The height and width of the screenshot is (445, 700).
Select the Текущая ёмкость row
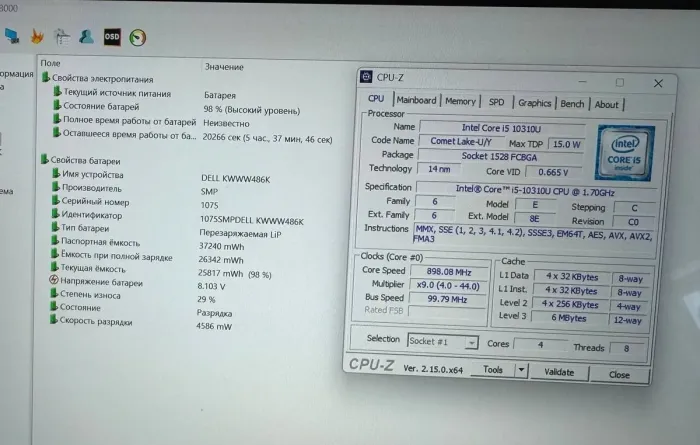160,271
